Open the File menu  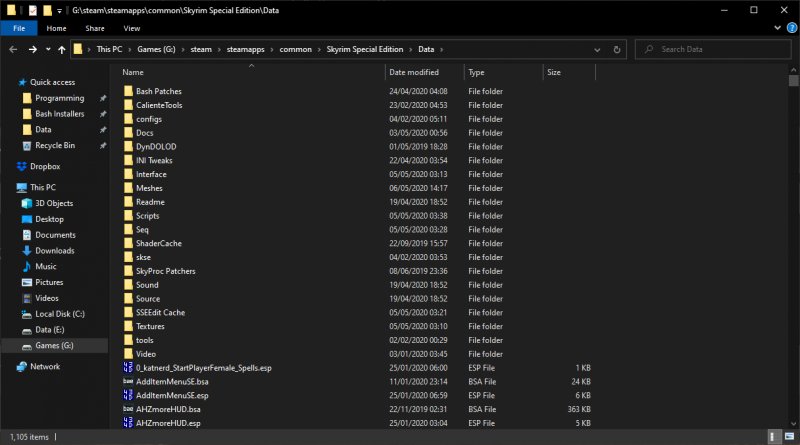point(19,29)
